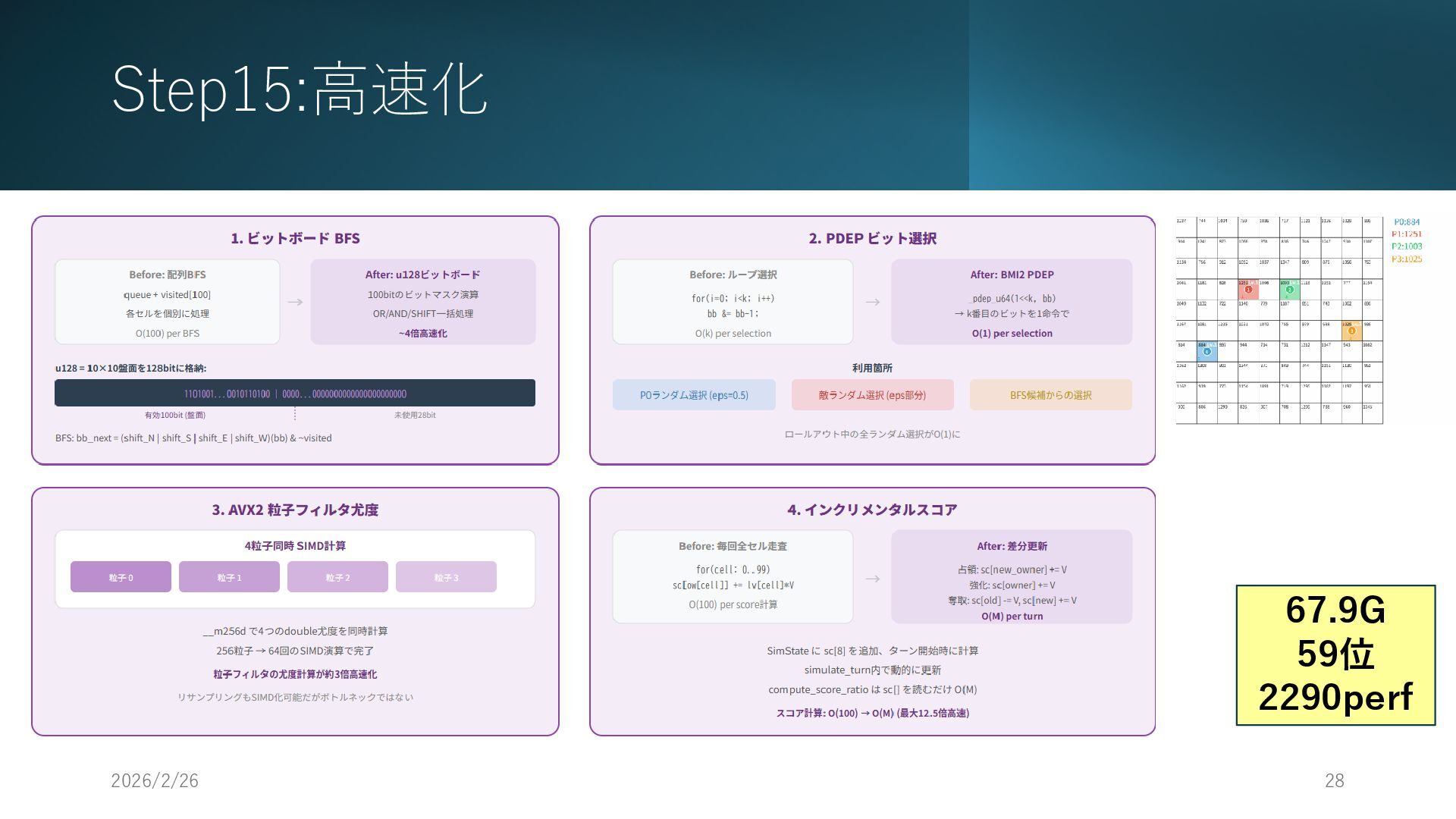Click the yellow 67.9G 59位 score box

[x=1335, y=655]
